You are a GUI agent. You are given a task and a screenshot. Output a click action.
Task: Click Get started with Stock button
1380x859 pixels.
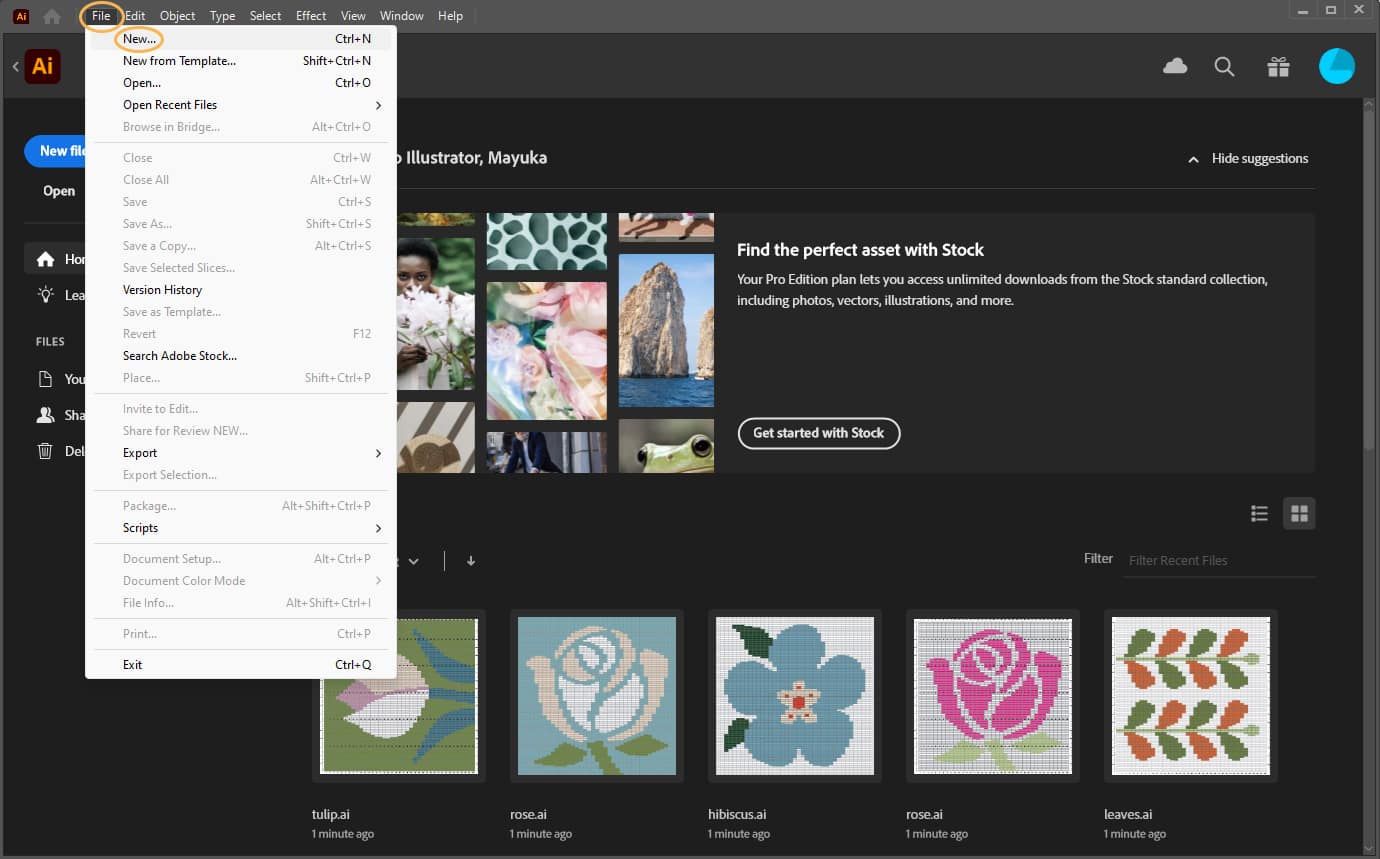pos(818,433)
